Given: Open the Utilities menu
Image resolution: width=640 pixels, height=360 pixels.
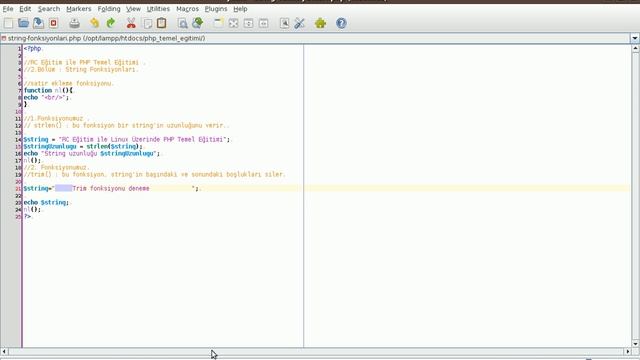Looking at the screenshot, I should click(158, 9).
